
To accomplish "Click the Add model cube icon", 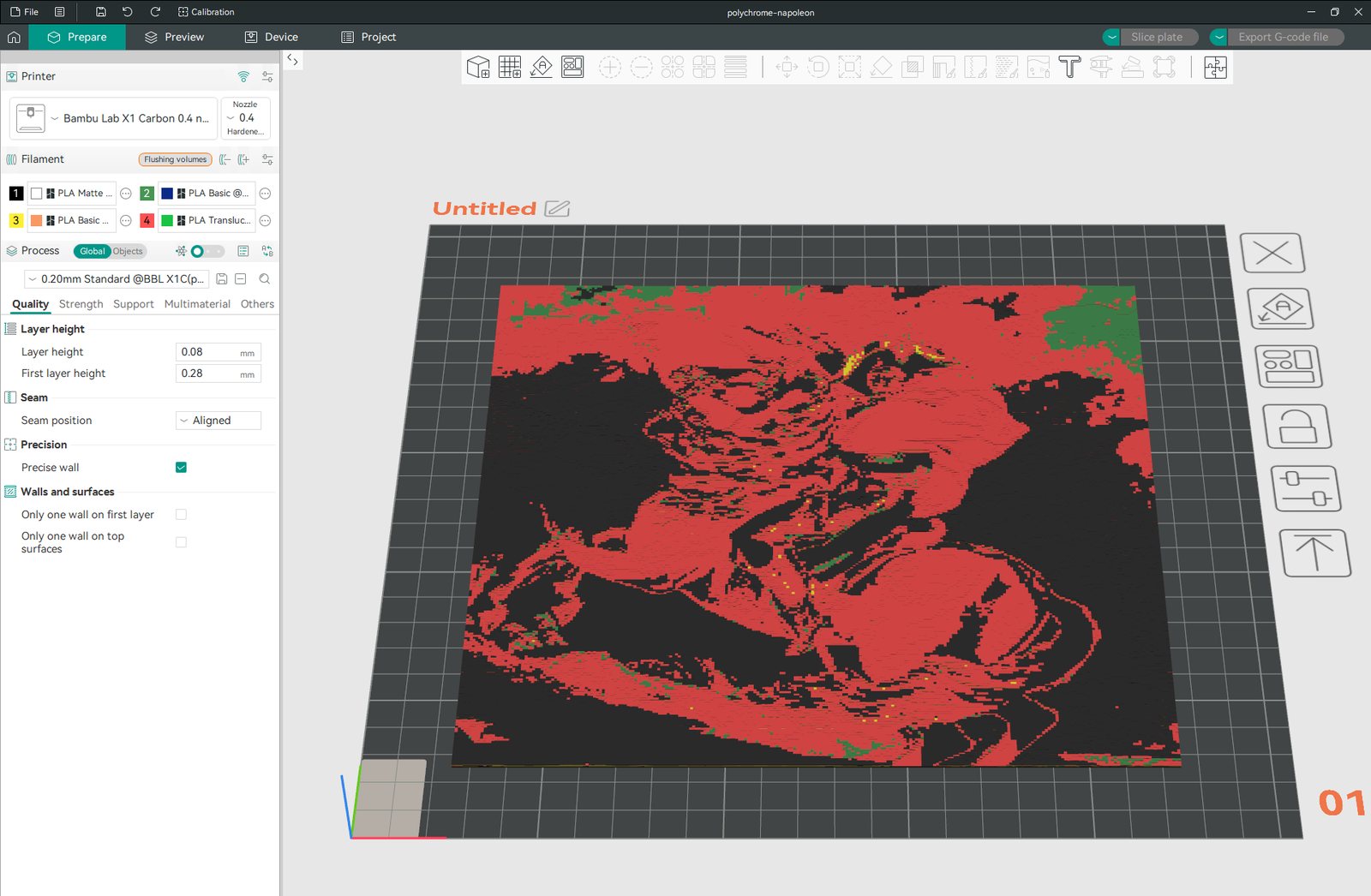I will coord(478,67).
